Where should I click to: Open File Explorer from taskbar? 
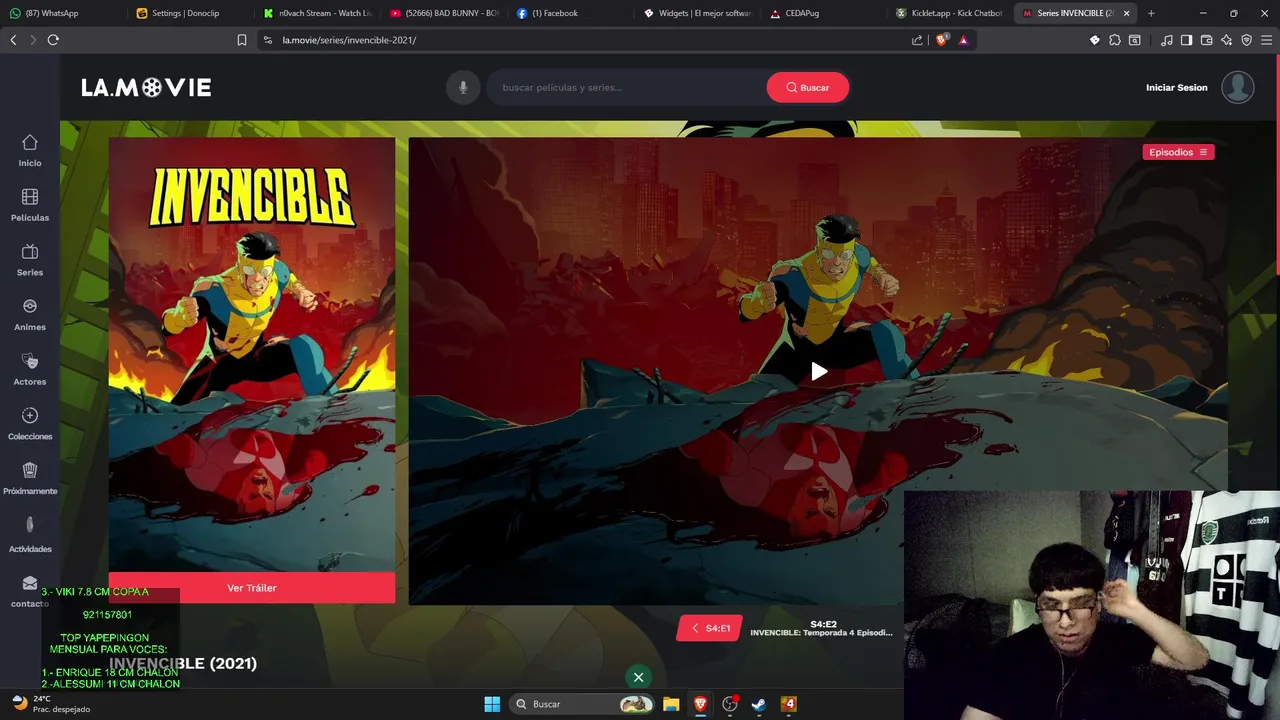coord(671,704)
